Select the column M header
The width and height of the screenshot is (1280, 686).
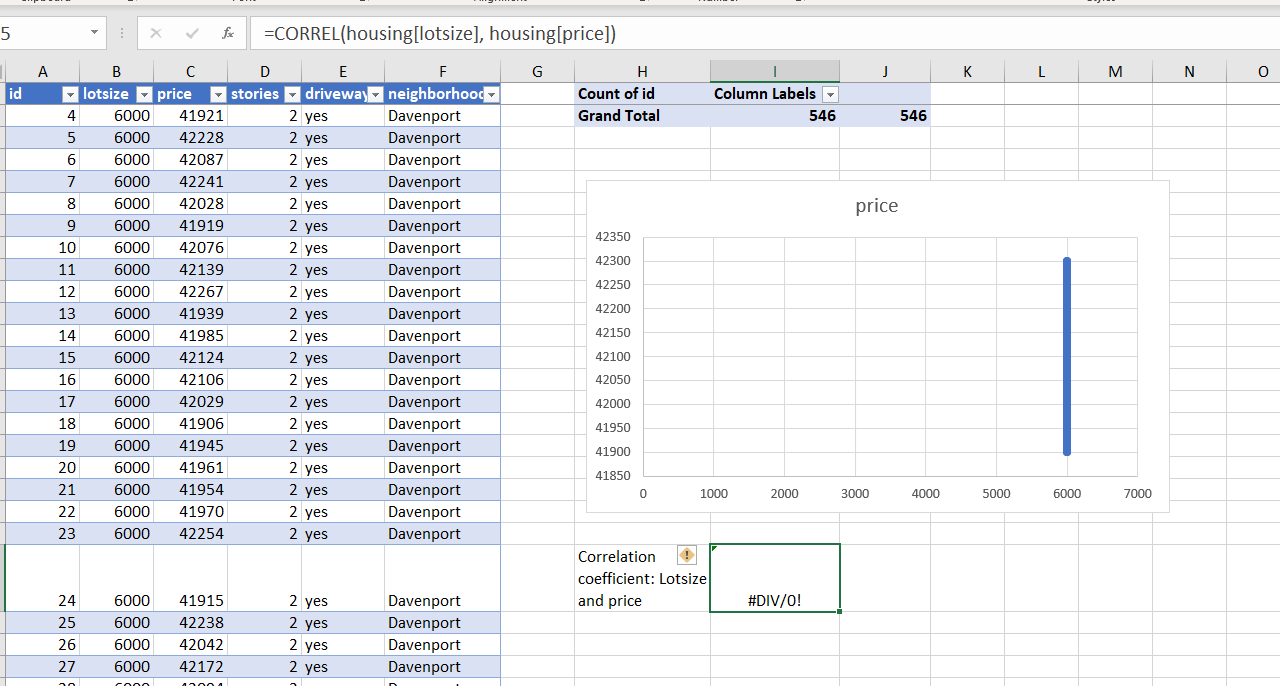1115,71
